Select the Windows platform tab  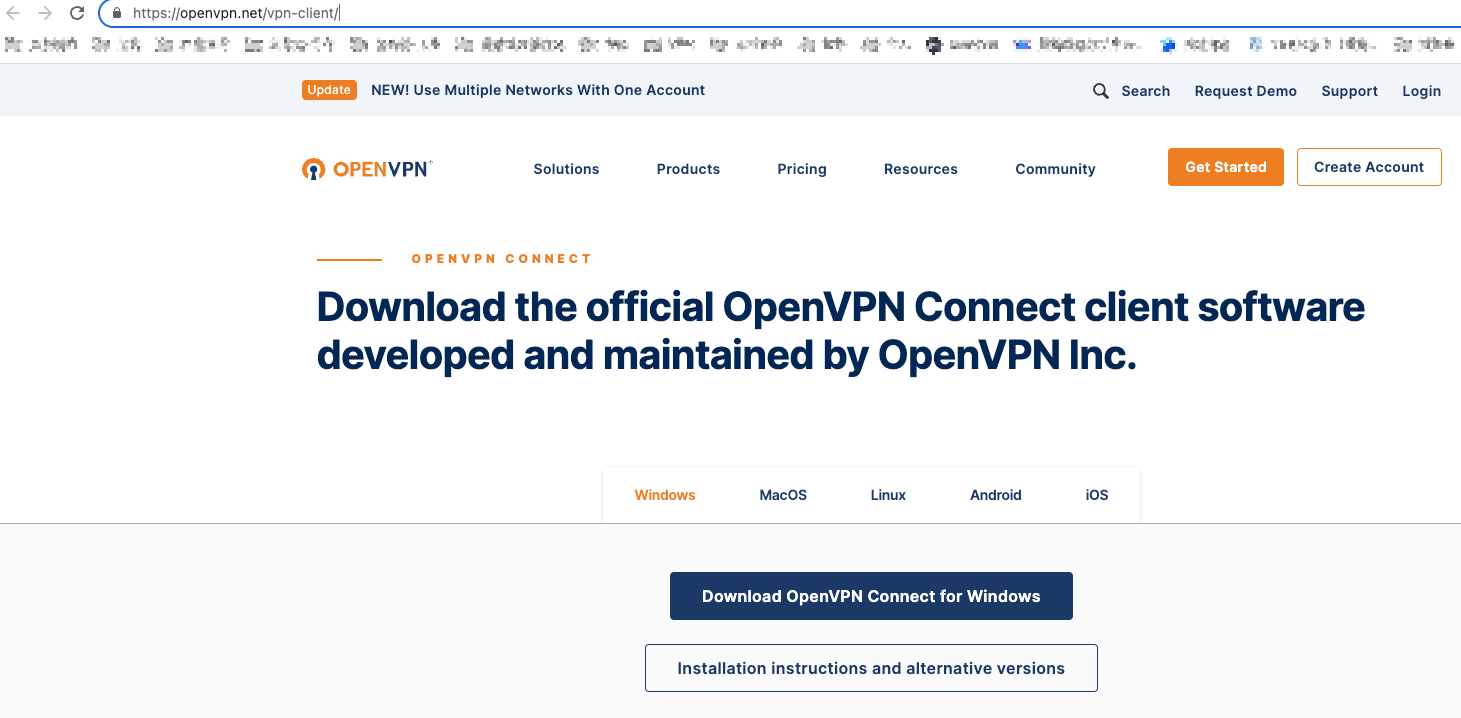[665, 495]
